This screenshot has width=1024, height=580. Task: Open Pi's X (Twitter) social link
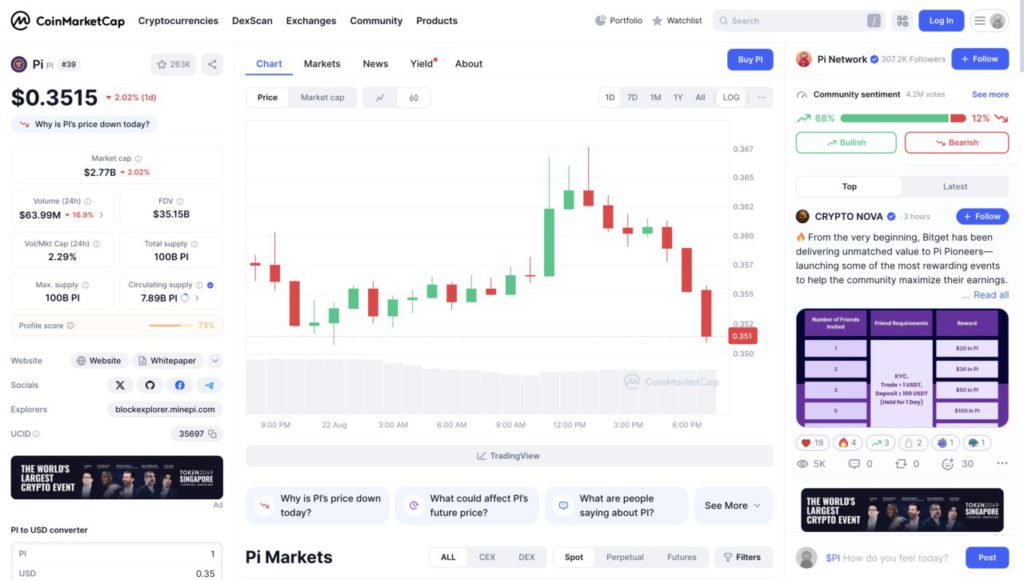(x=120, y=385)
